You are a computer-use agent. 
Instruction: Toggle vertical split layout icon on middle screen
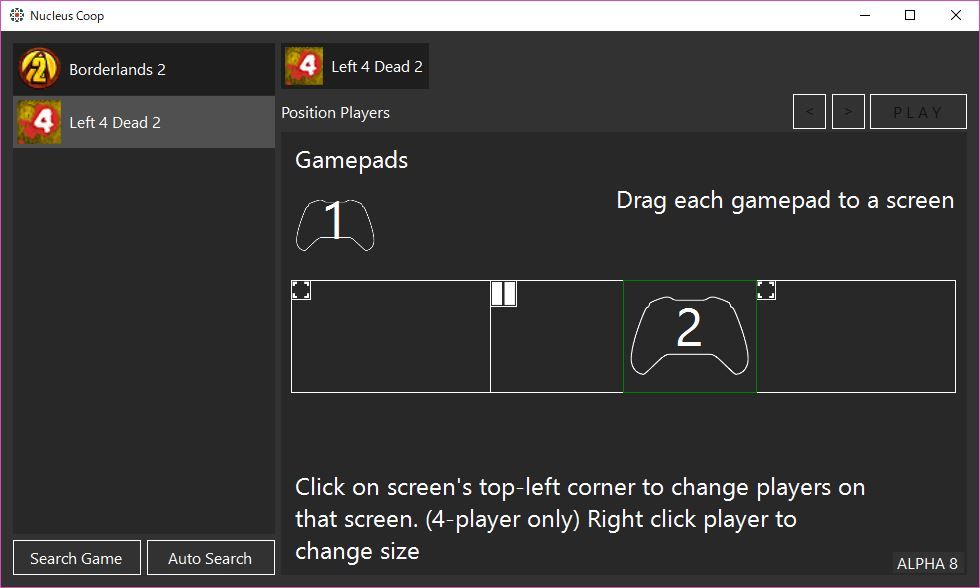(504, 294)
